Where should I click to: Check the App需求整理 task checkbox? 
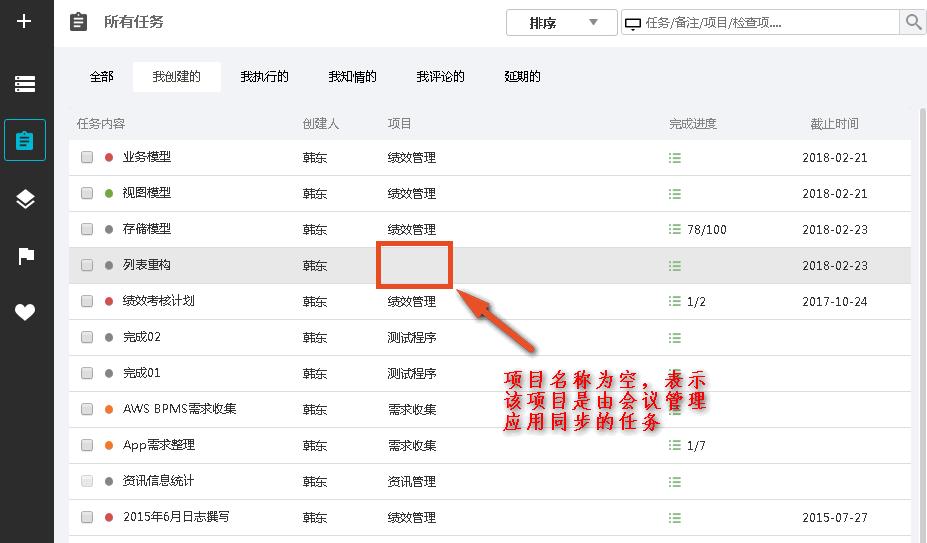point(87,445)
